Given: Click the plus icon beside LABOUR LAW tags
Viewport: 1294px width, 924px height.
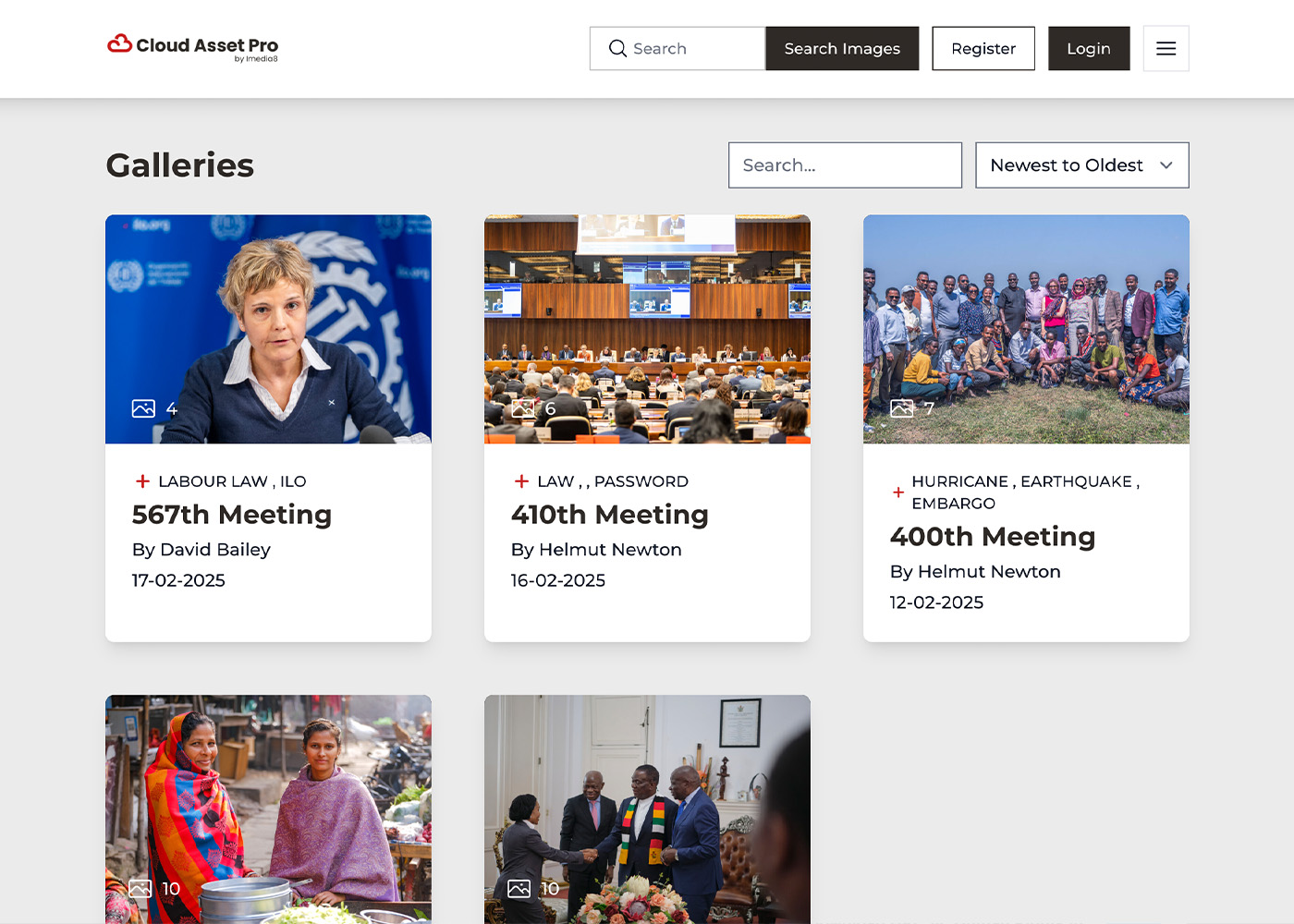Looking at the screenshot, I should tap(142, 481).
